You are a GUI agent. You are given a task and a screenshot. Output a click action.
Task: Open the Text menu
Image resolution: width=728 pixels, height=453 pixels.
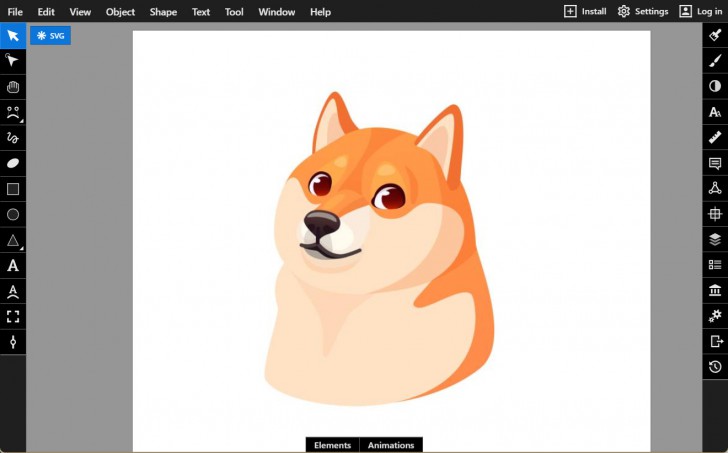pos(201,12)
